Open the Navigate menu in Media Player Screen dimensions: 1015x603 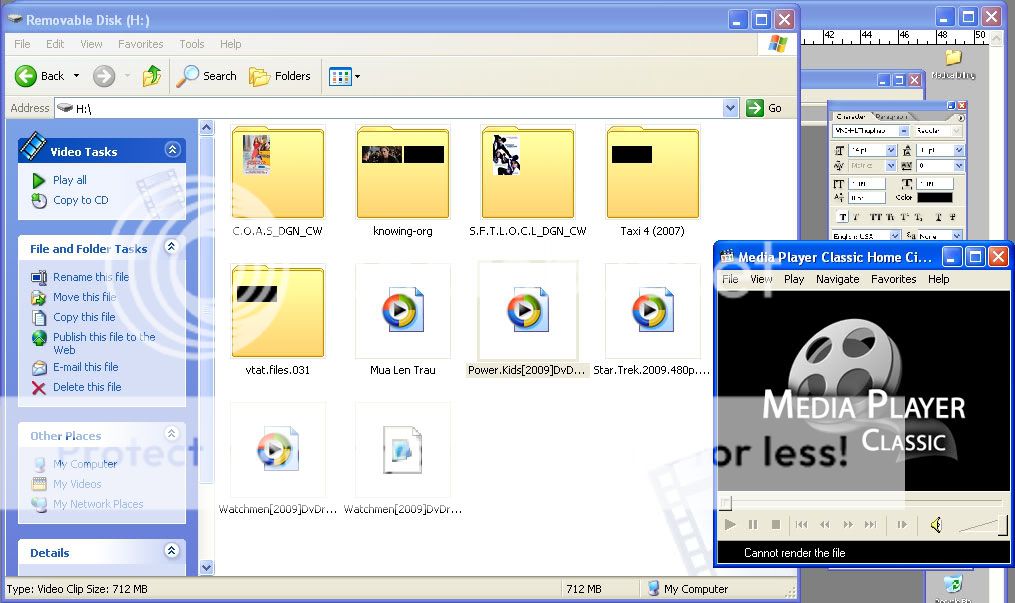point(837,279)
